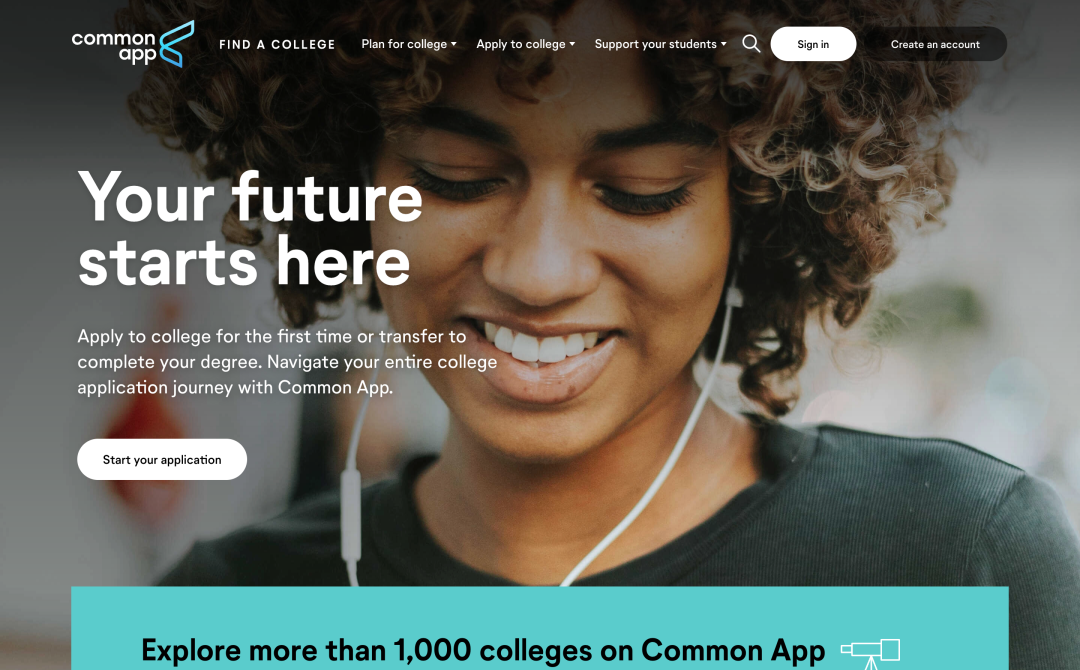
Task: Click the hero photo of smiling student
Action: coord(620,310)
